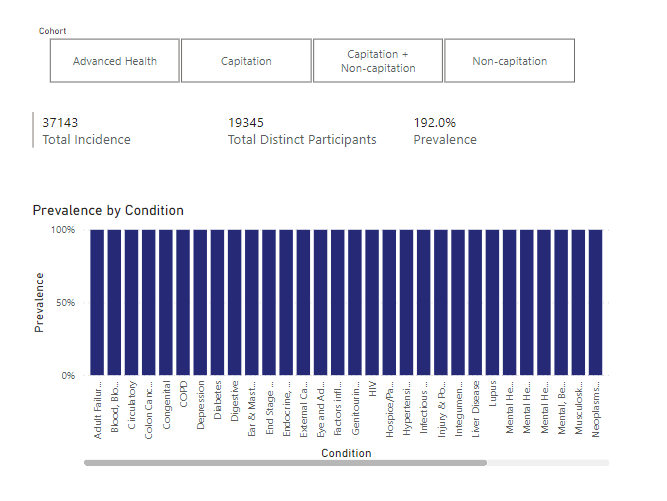Select the Adult Failur... bar

coord(97,302)
